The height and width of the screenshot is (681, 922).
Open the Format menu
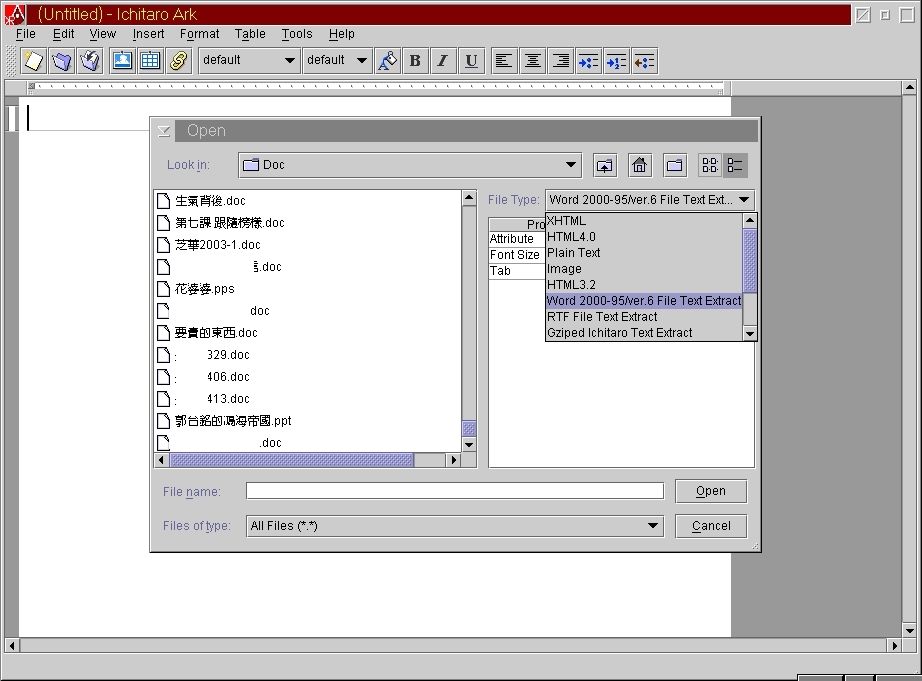pos(199,34)
